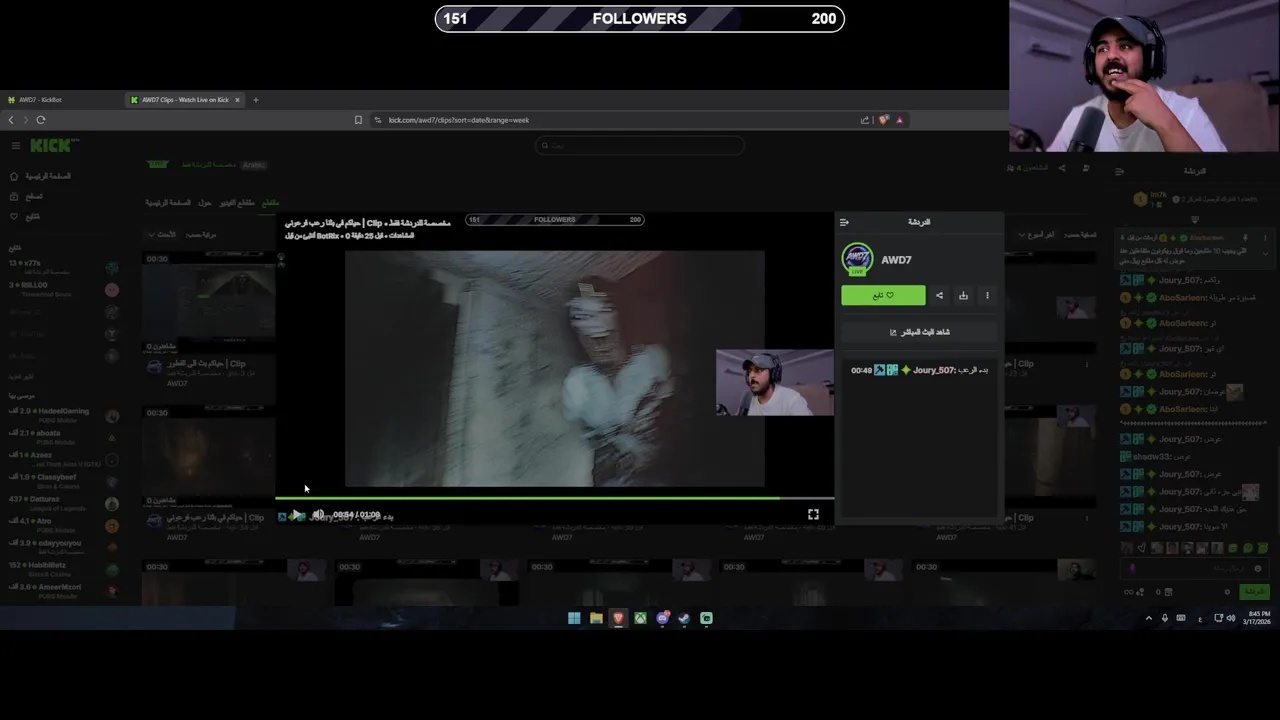Image resolution: width=1280 pixels, height=720 pixels.
Task: Open the taskbar clock and date
Action: 1257,618
